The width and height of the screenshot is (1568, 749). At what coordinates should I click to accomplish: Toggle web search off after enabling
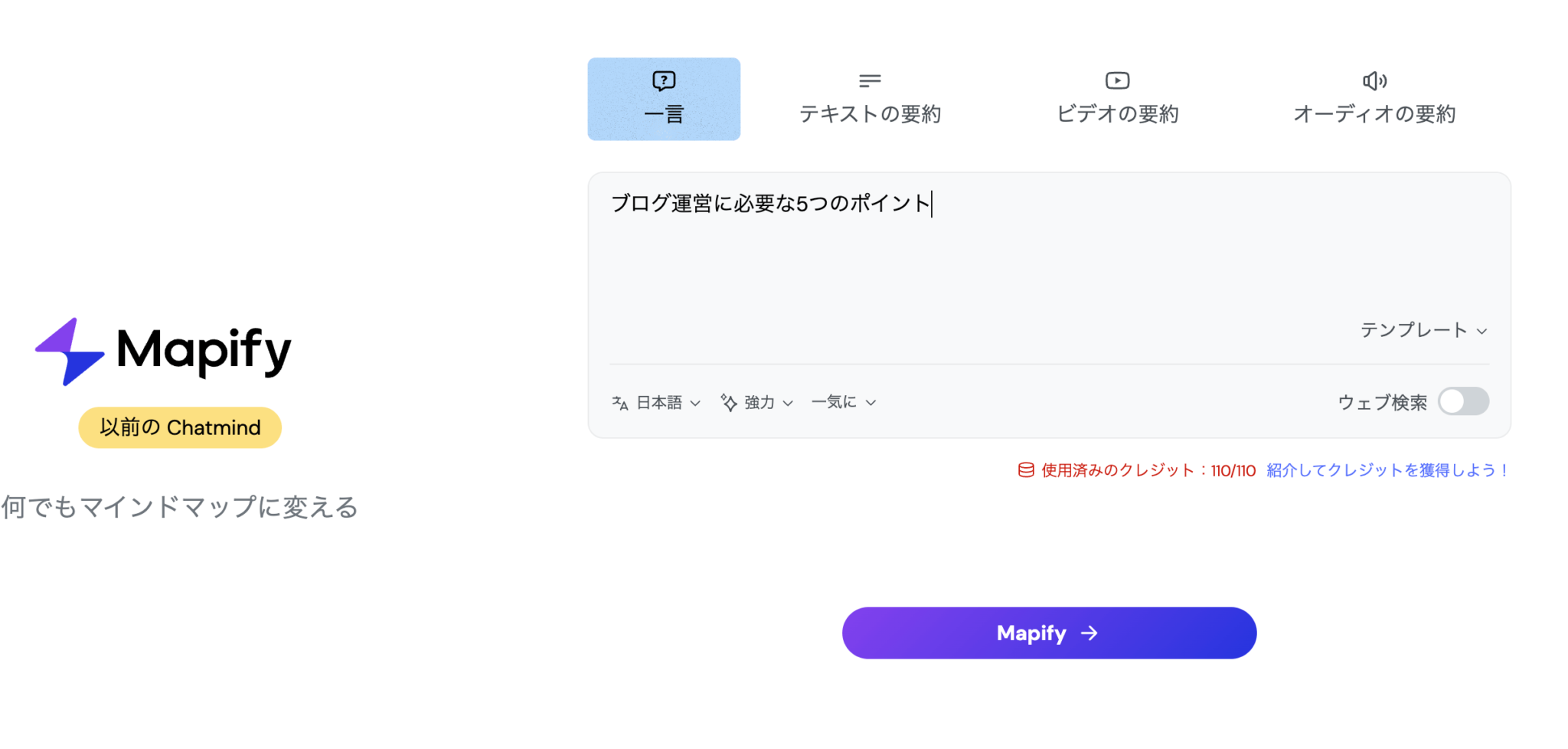1463,401
